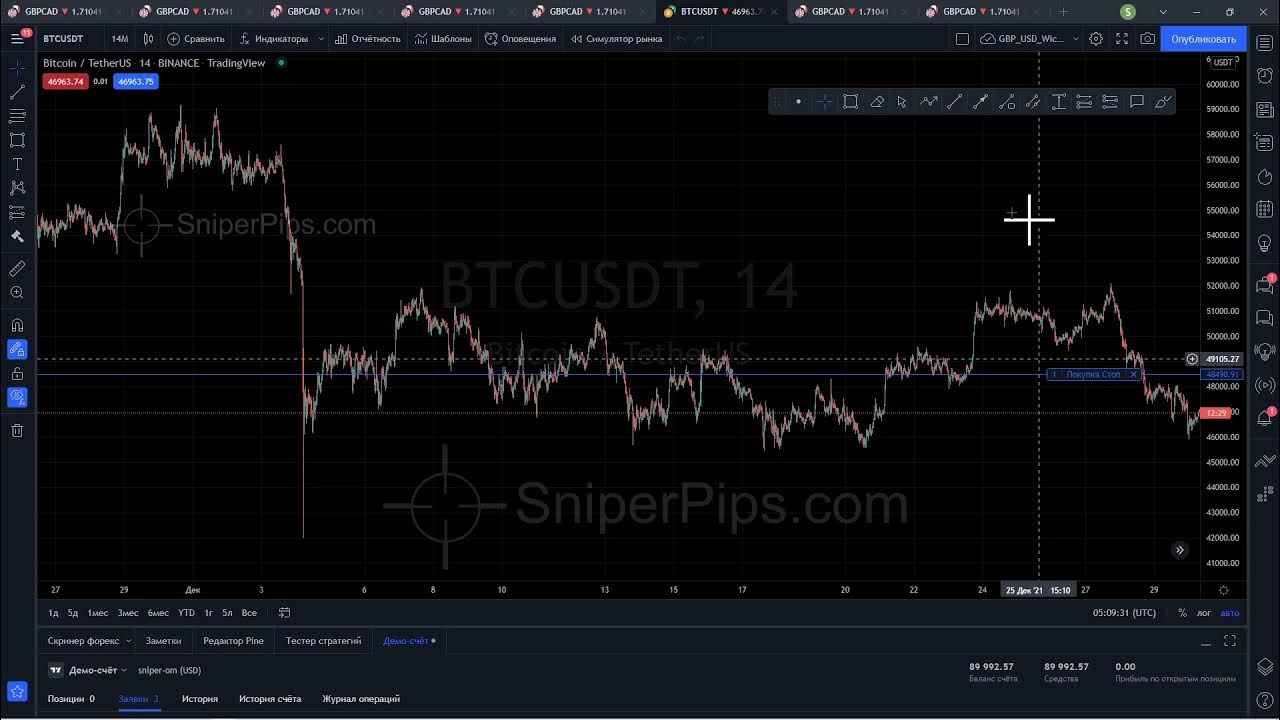Select the trend line drawing tool
This screenshot has height=720, width=1280.
17,92
